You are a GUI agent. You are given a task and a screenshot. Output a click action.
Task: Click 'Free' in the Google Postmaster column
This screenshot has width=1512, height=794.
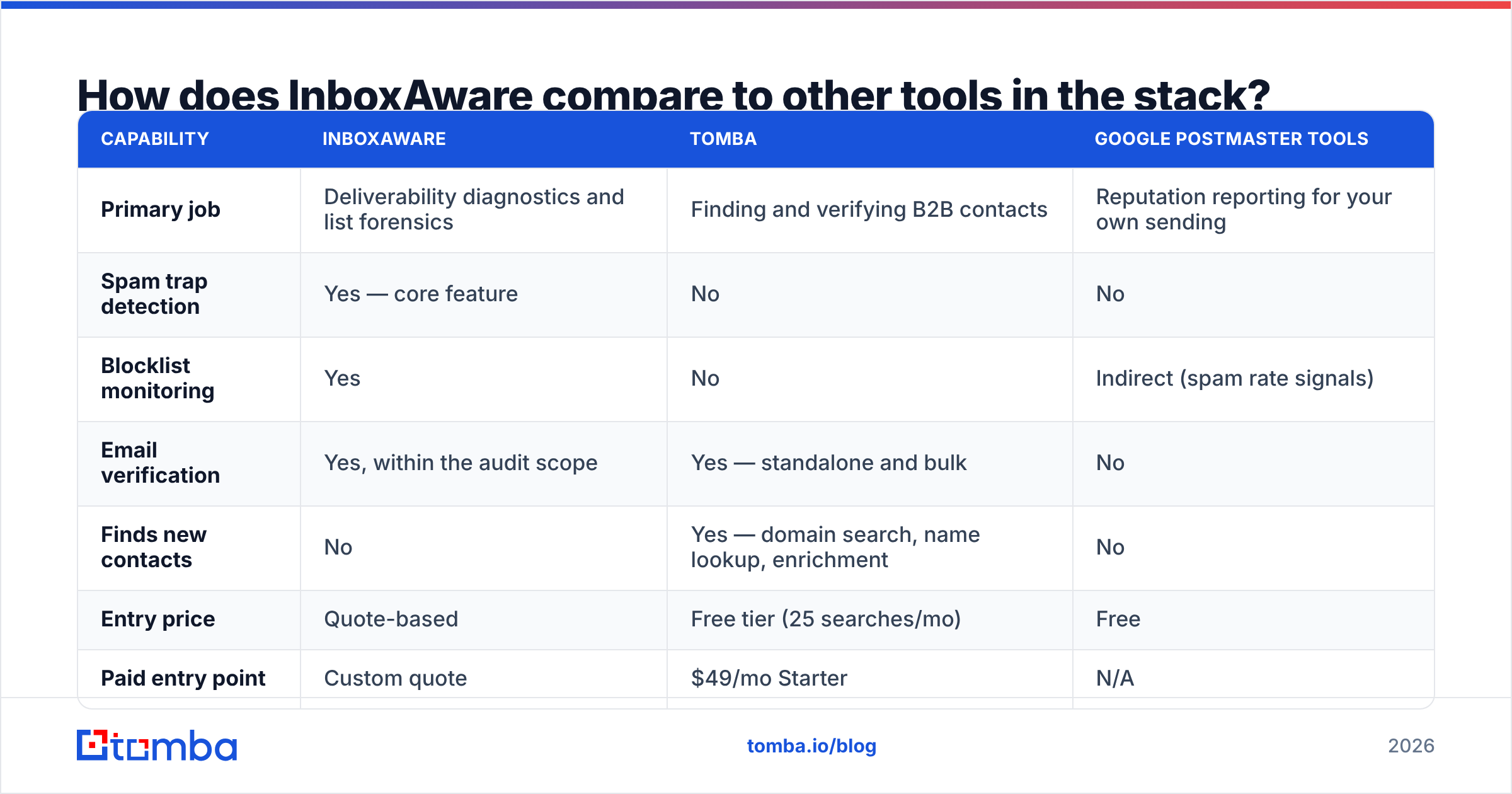point(1118,619)
